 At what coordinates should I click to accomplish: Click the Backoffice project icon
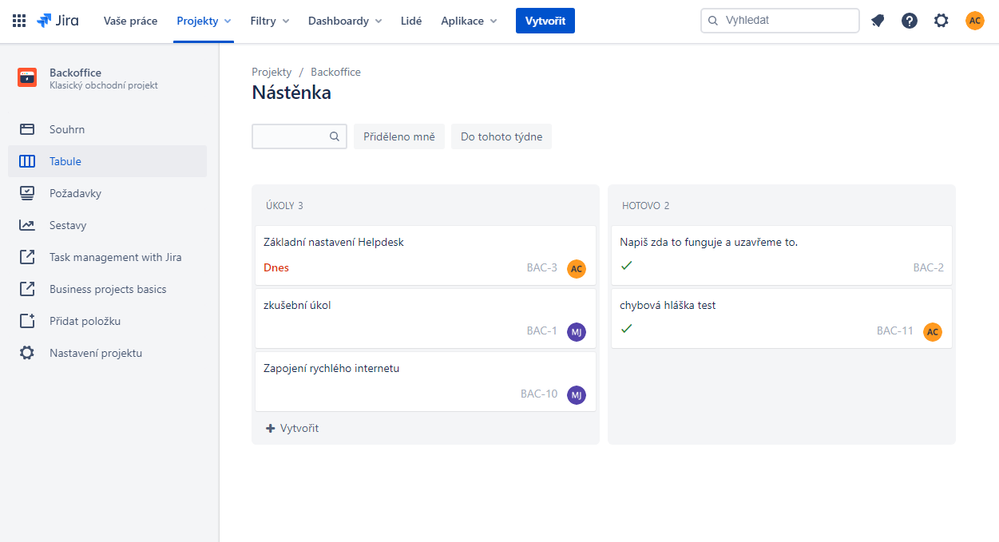click(27, 78)
